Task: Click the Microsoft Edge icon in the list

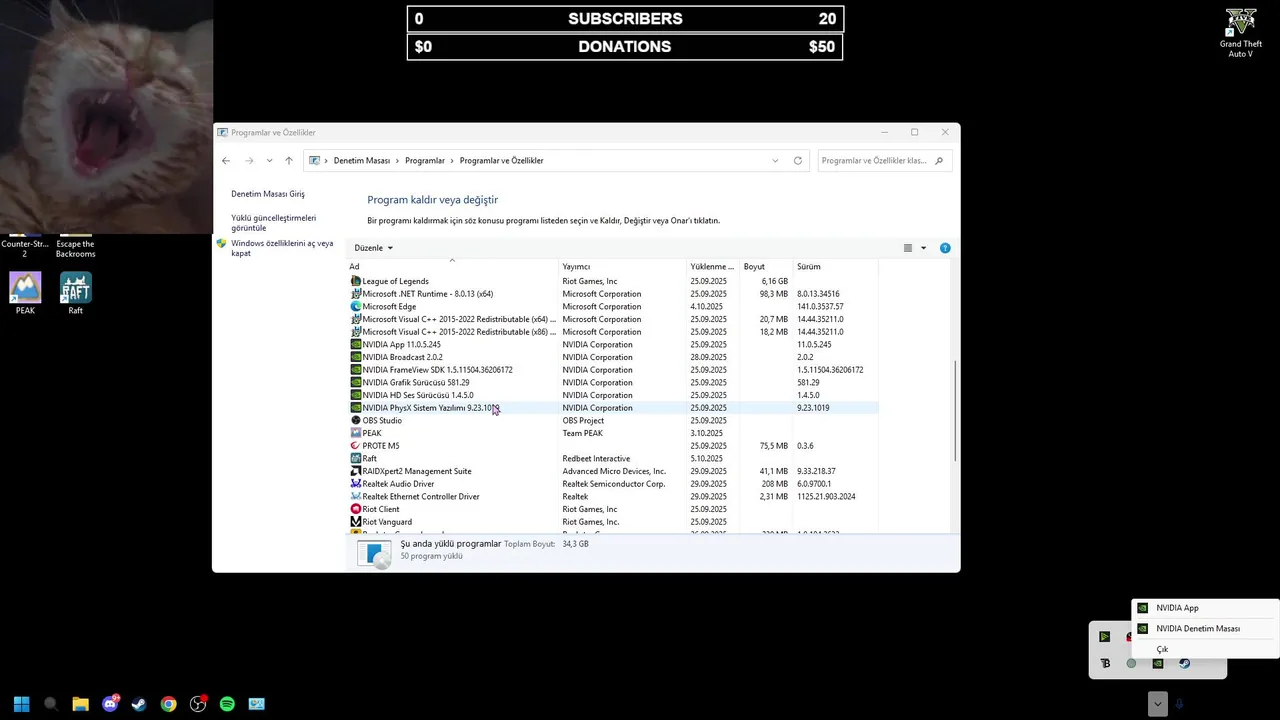Action: coord(356,307)
